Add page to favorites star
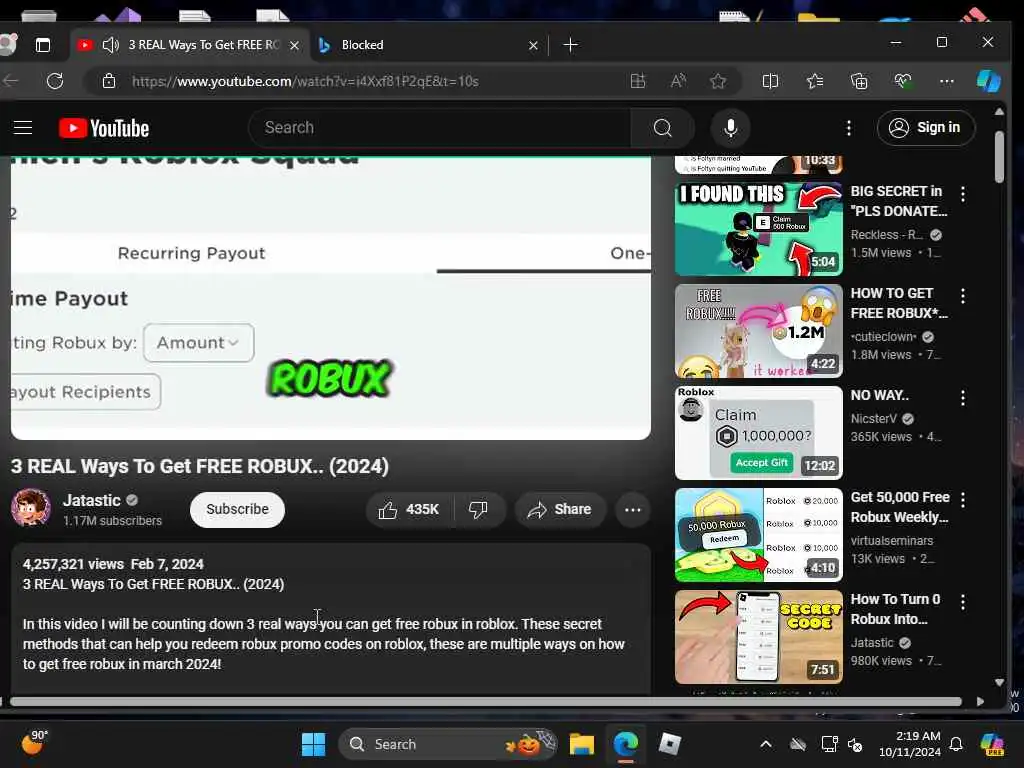Viewport: 1024px width, 768px height. coord(718,81)
